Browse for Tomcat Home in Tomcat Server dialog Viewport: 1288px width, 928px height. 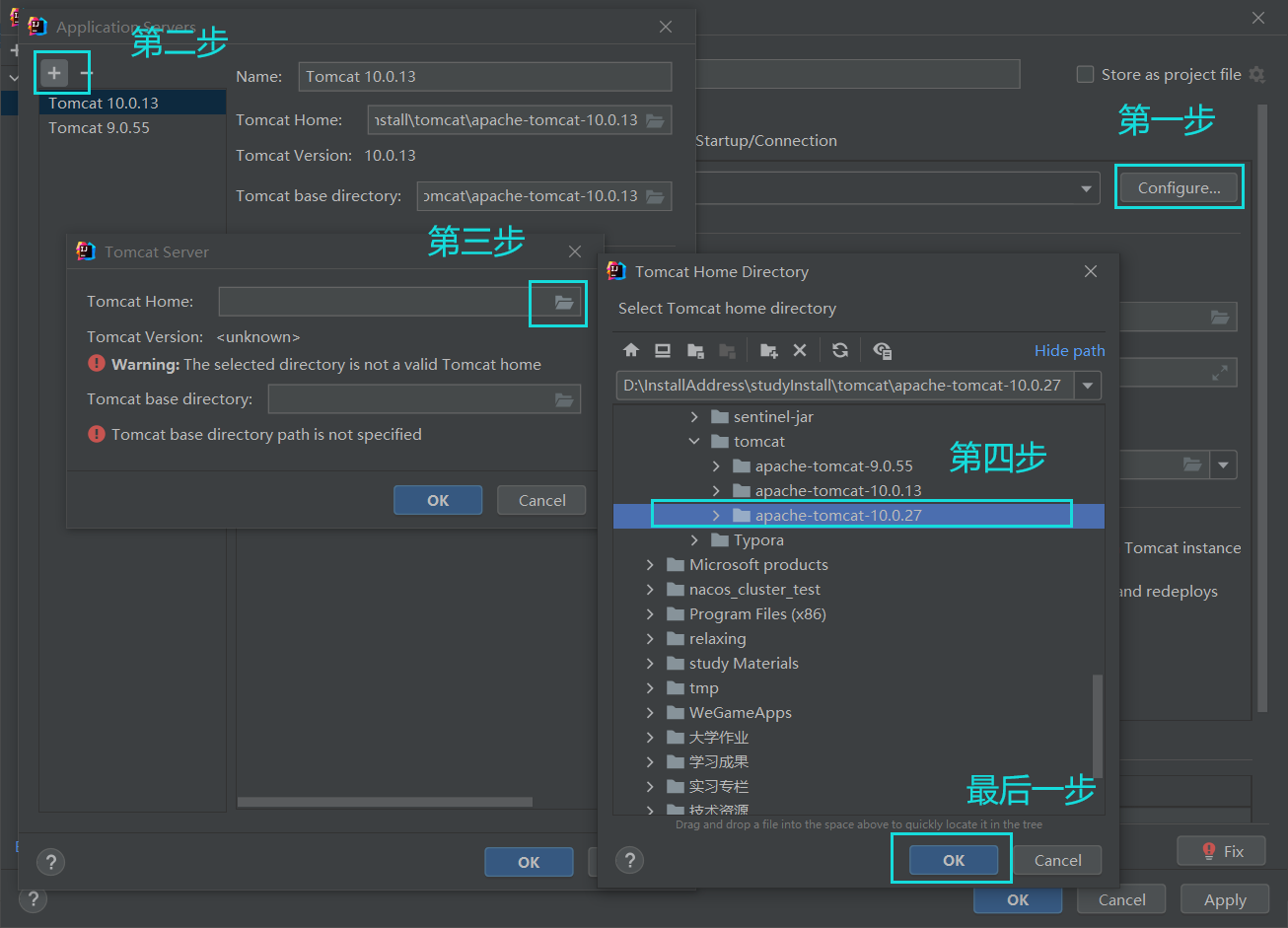click(x=564, y=303)
